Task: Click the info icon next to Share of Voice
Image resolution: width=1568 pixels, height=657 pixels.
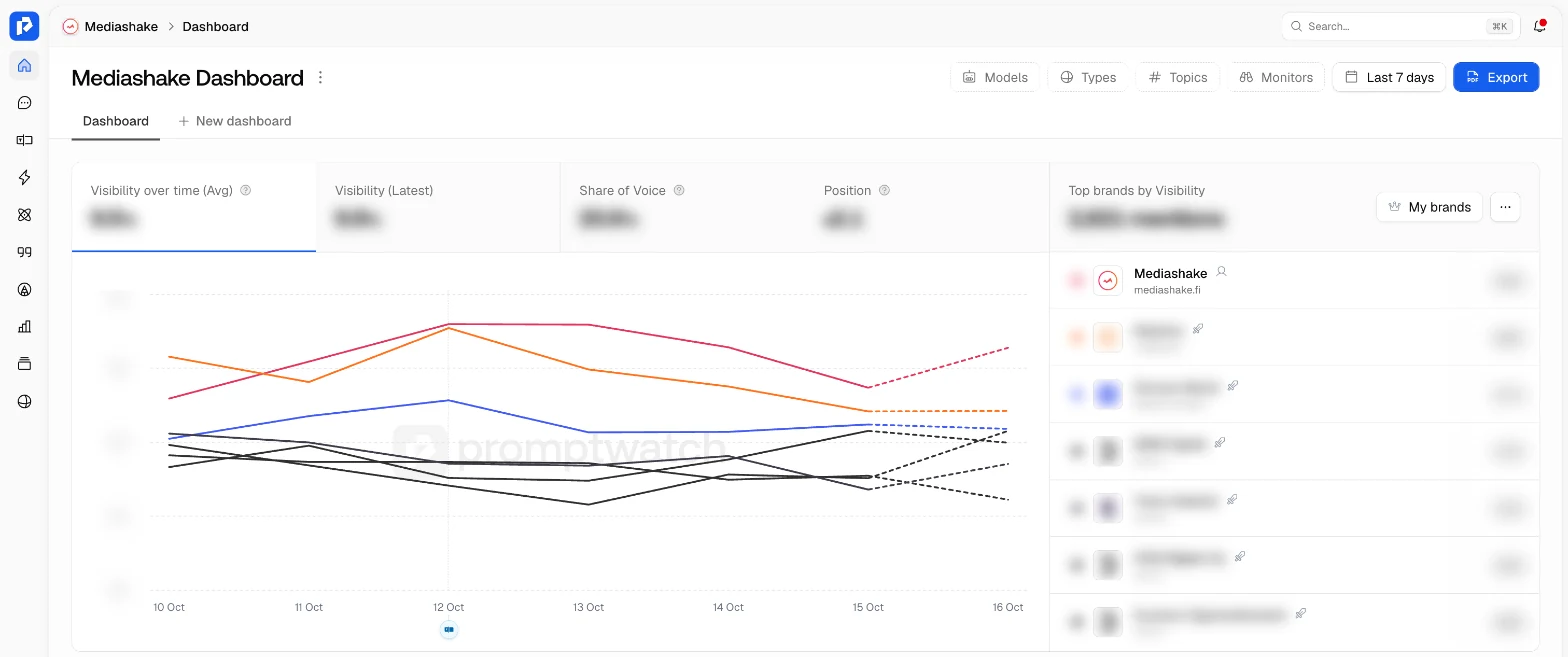Action: click(x=679, y=190)
